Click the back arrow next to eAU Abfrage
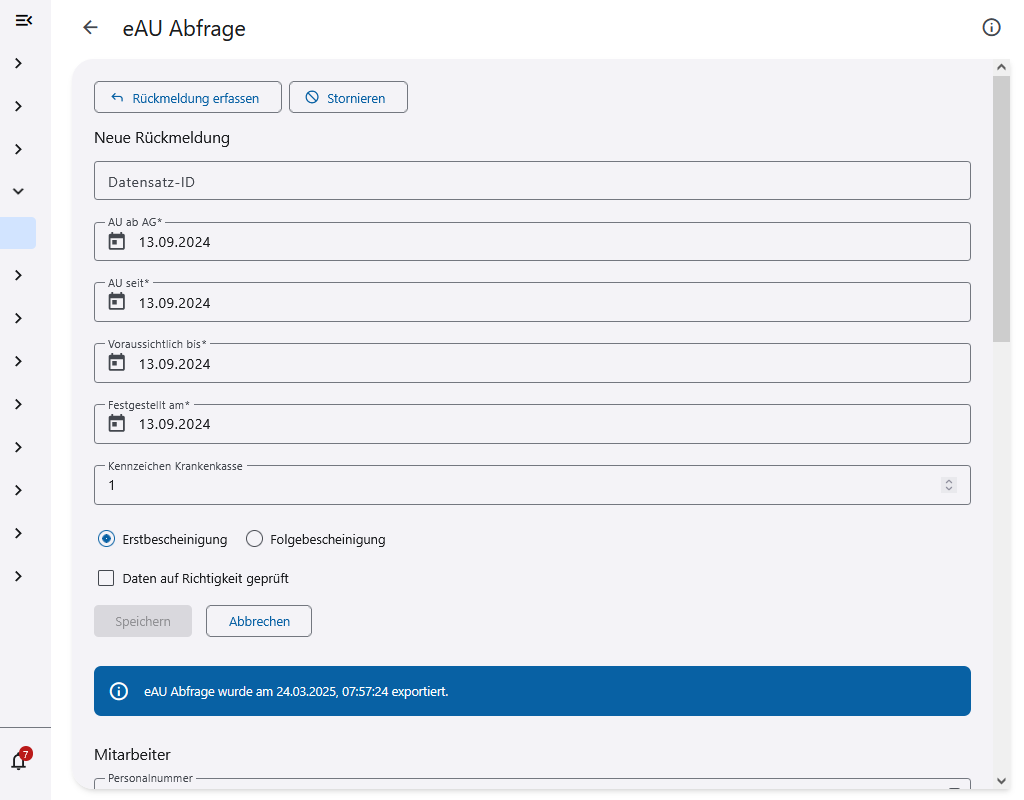The height and width of the screenshot is (800, 1024). (91, 28)
